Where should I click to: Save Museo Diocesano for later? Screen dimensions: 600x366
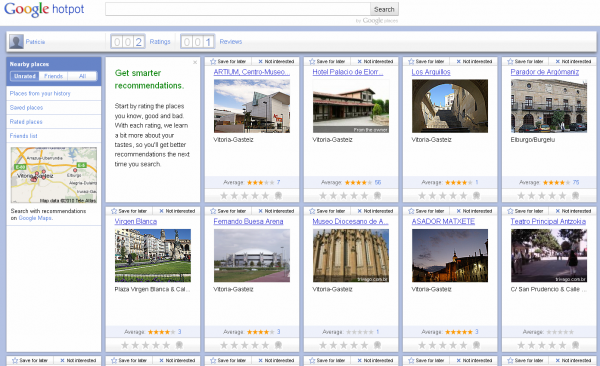click(327, 211)
